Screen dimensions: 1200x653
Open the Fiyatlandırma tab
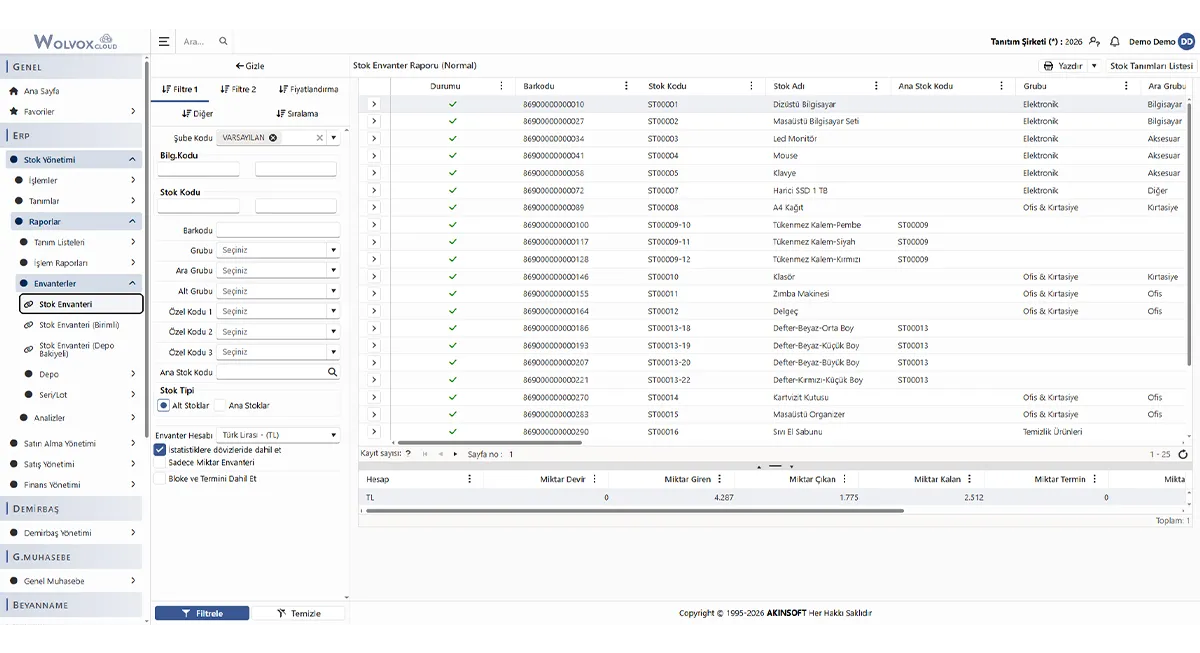pyautogui.click(x=308, y=89)
